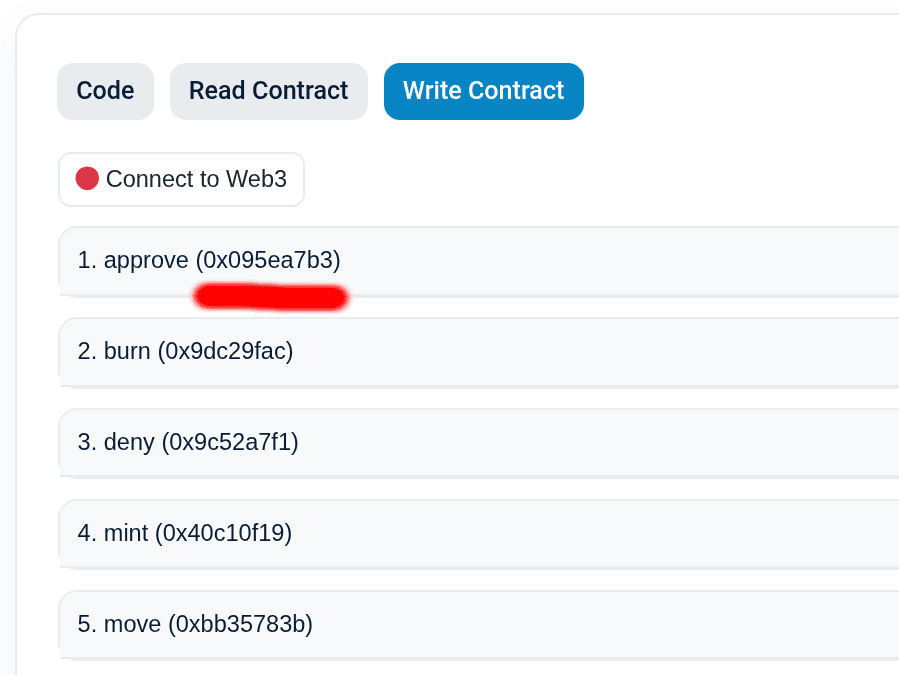This screenshot has width=899, height=675.
Task: Click the 0x9dc29fac selector of burn
Action: click(x=225, y=351)
